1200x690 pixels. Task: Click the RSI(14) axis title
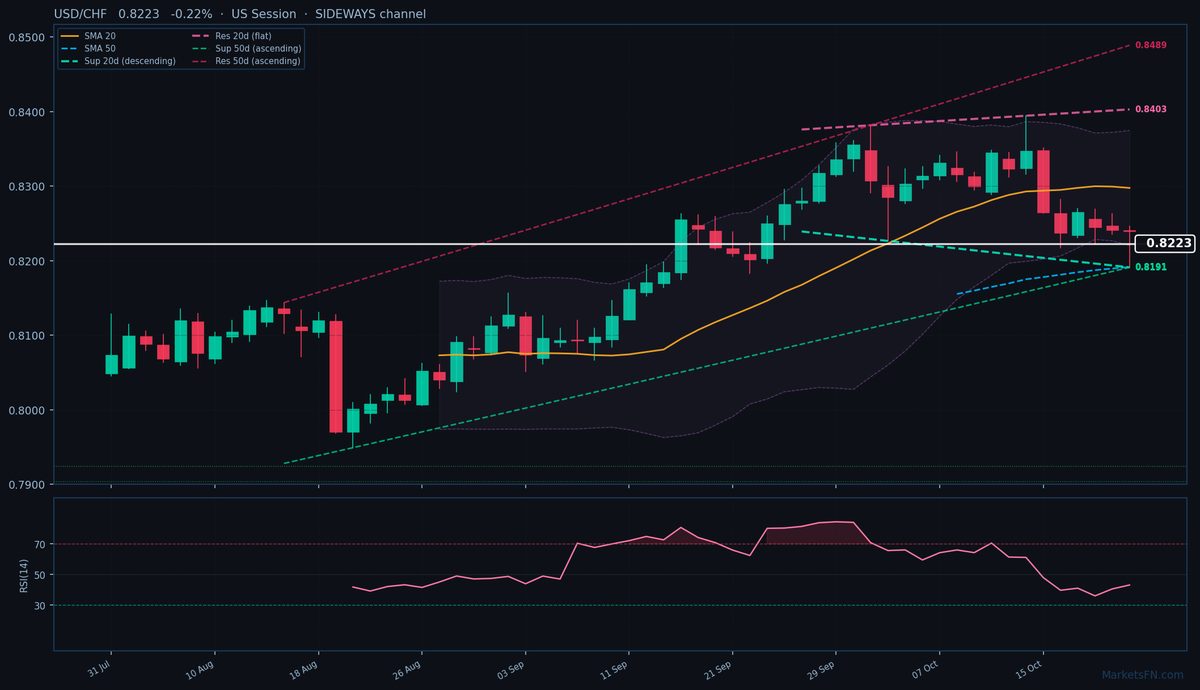(x=23, y=575)
